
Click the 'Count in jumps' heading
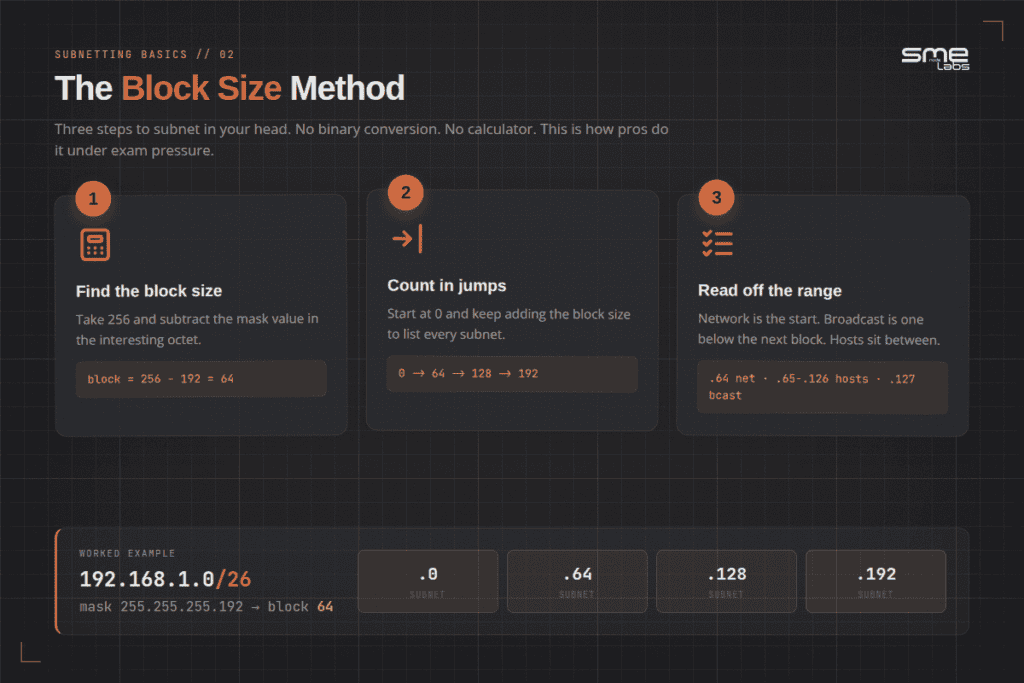pyautogui.click(x=447, y=285)
